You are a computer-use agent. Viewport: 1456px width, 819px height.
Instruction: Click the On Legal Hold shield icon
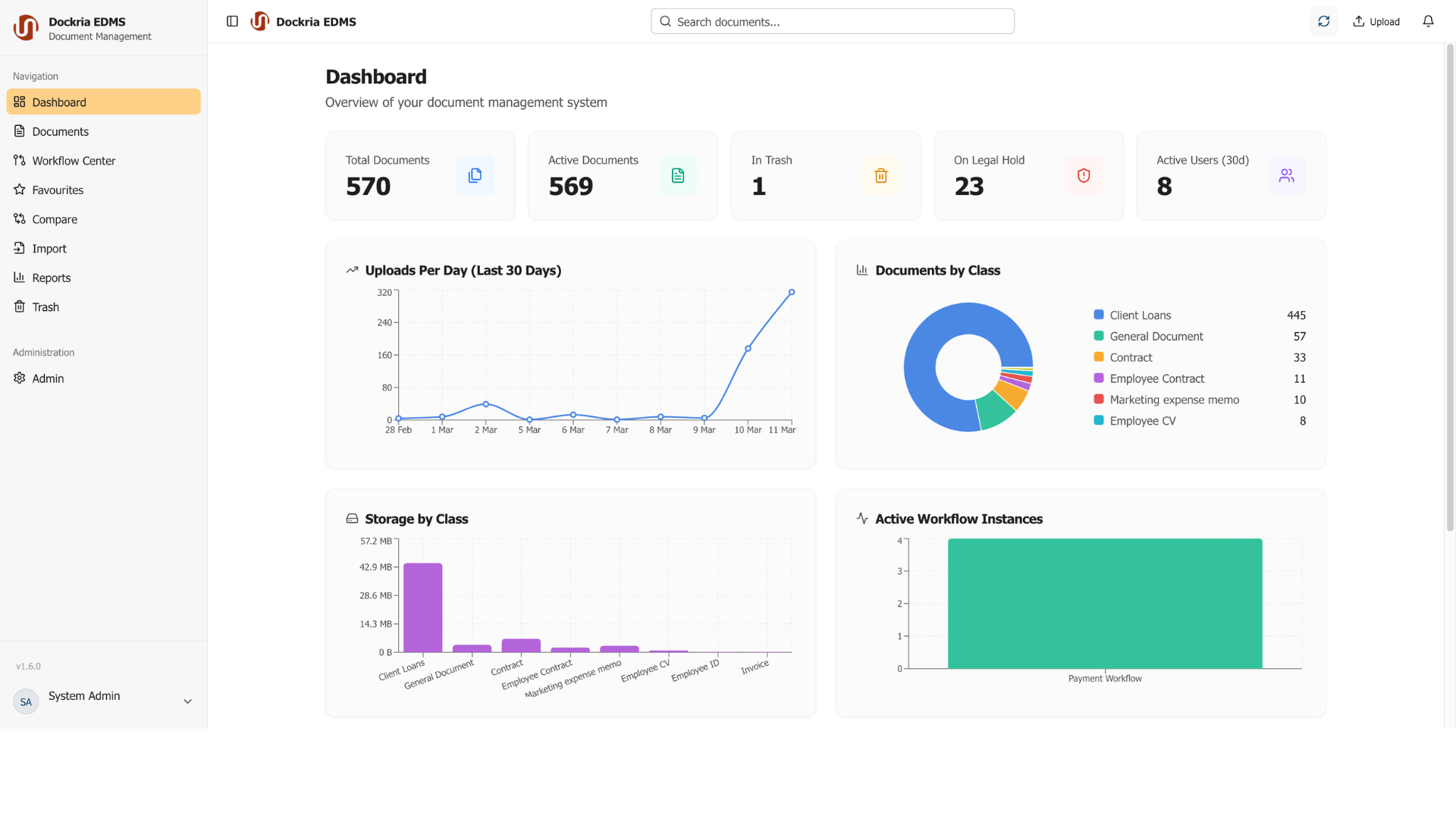point(1083,175)
